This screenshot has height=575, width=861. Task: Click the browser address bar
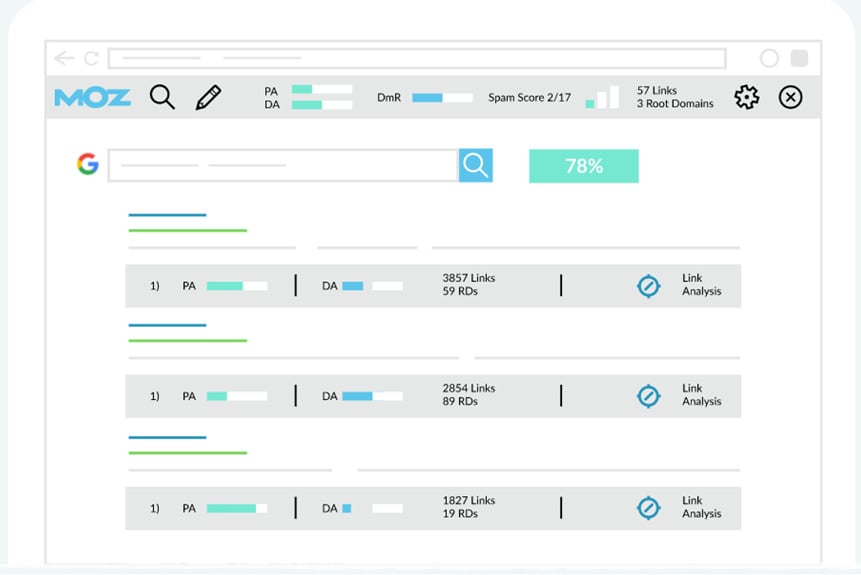tap(417, 58)
